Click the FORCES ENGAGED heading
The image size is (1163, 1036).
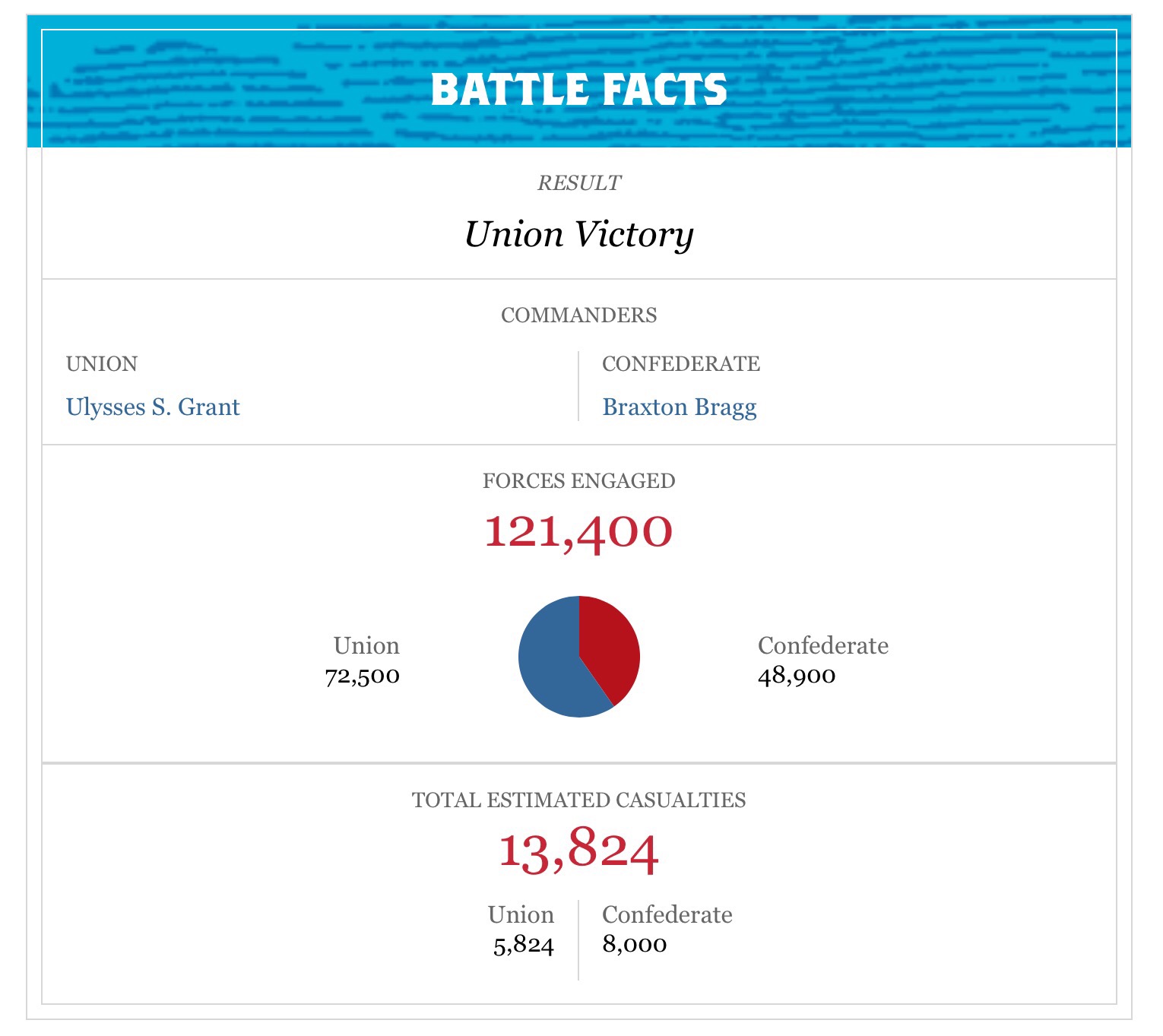click(579, 481)
